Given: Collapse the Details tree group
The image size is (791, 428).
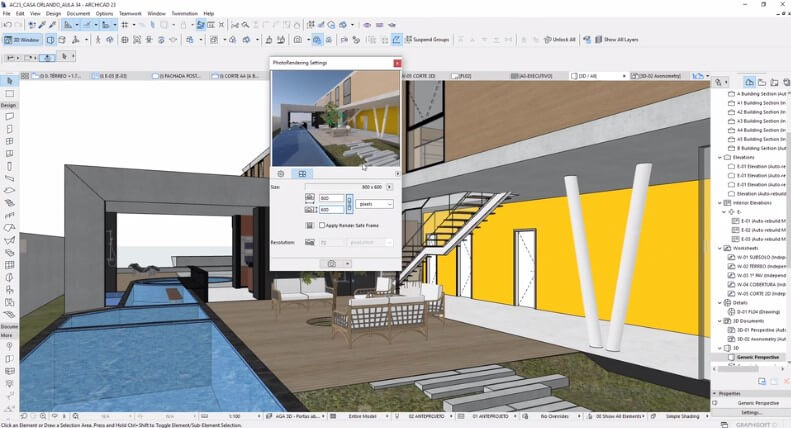Looking at the screenshot, I should click(720, 303).
